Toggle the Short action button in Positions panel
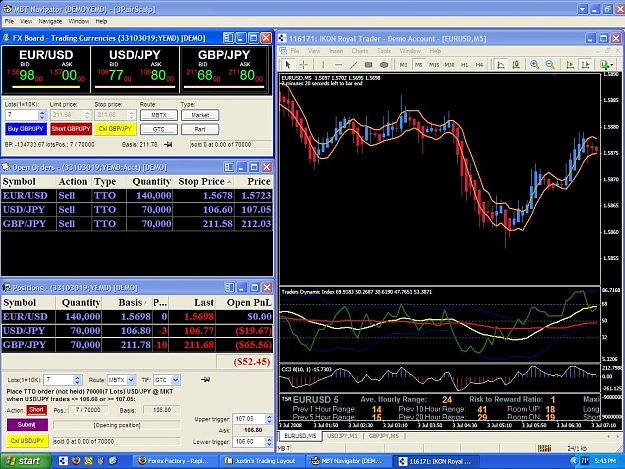The height and width of the screenshot is (469, 625). click(36, 410)
